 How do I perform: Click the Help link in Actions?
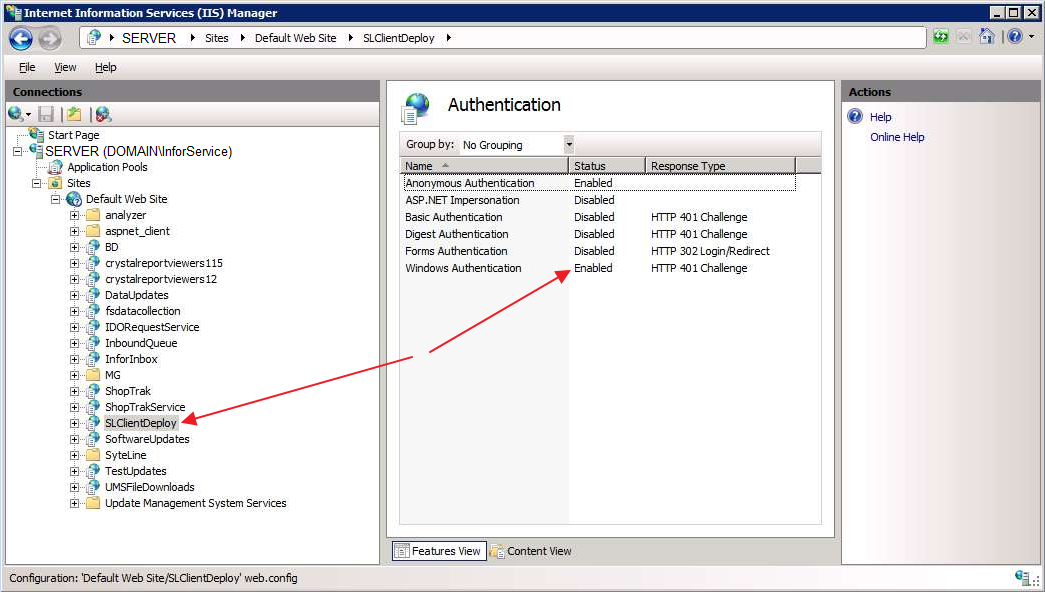(x=880, y=117)
